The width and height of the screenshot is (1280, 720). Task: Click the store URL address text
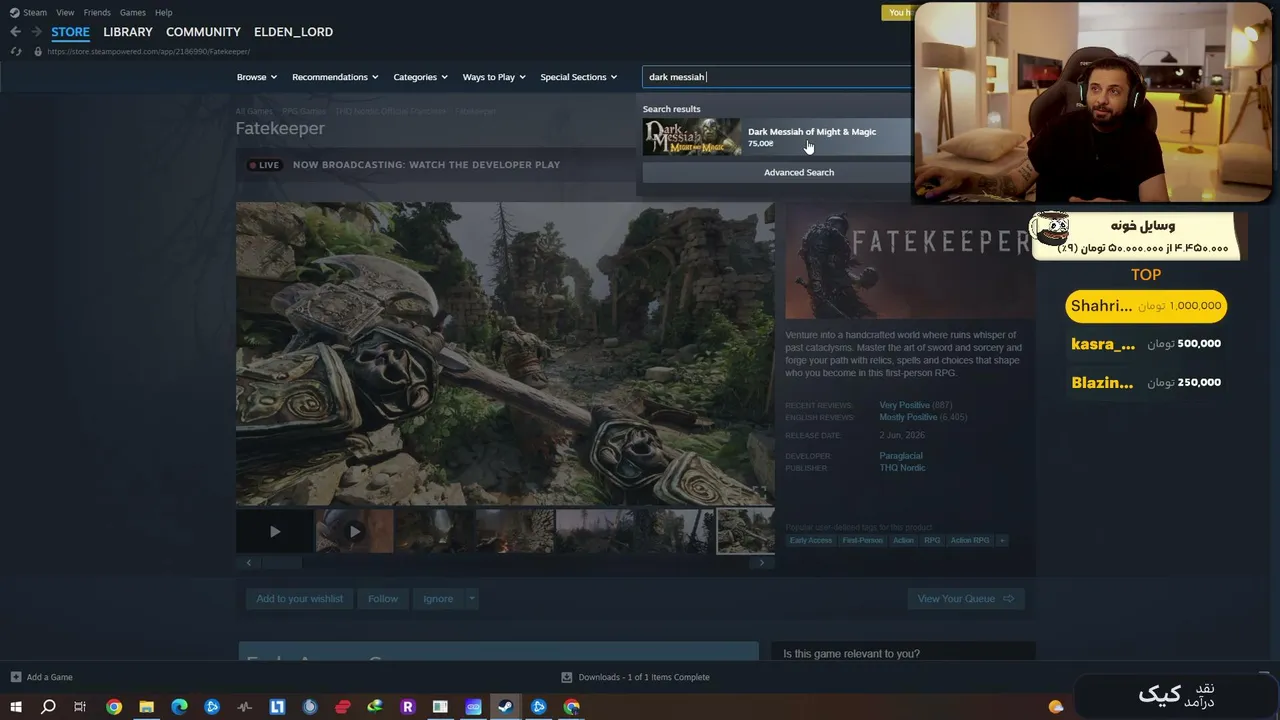tap(148, 51)
